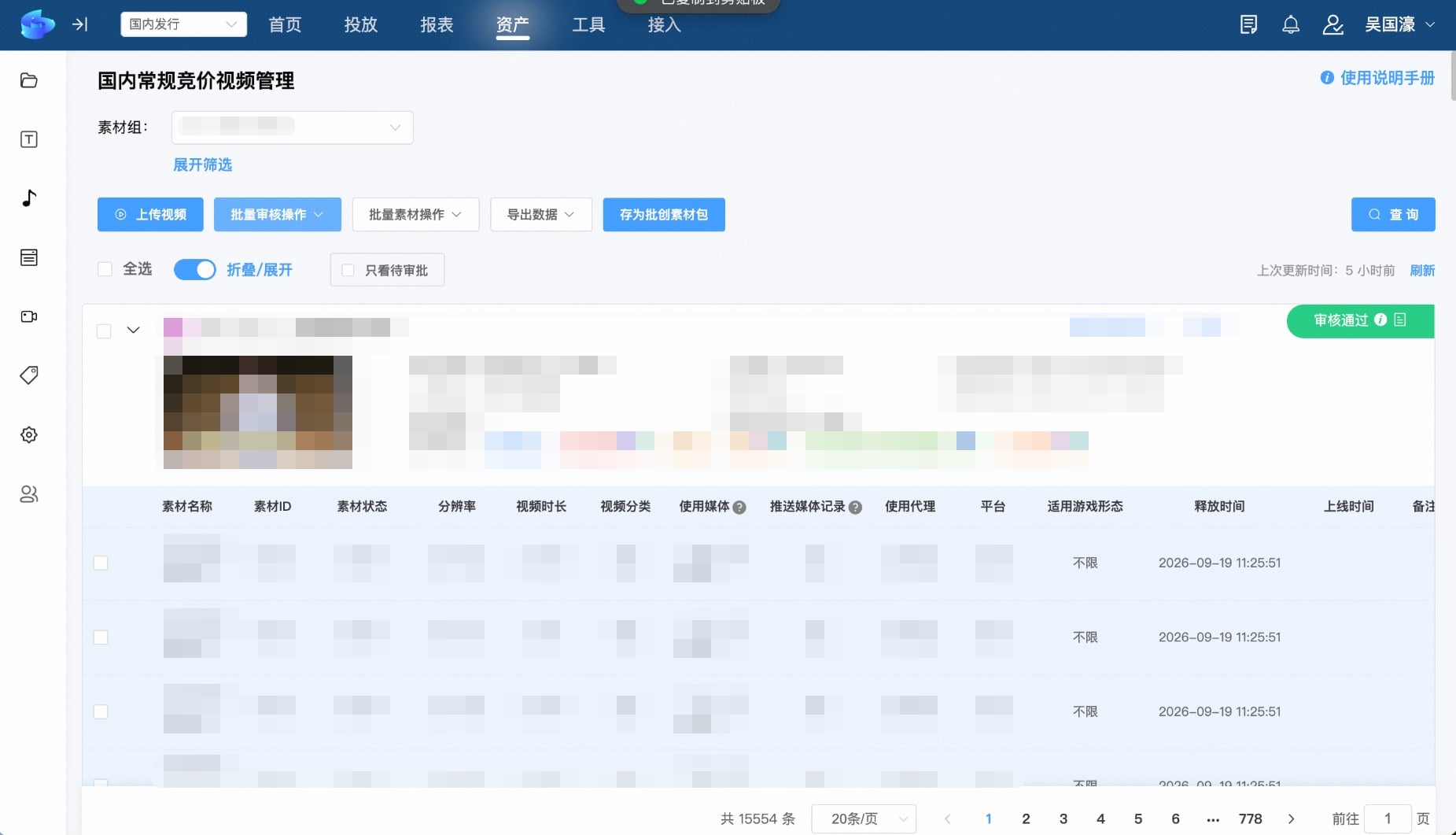Click the 上传视频 button
This screenshot has width=1456, height=835.
click(150, 215)
